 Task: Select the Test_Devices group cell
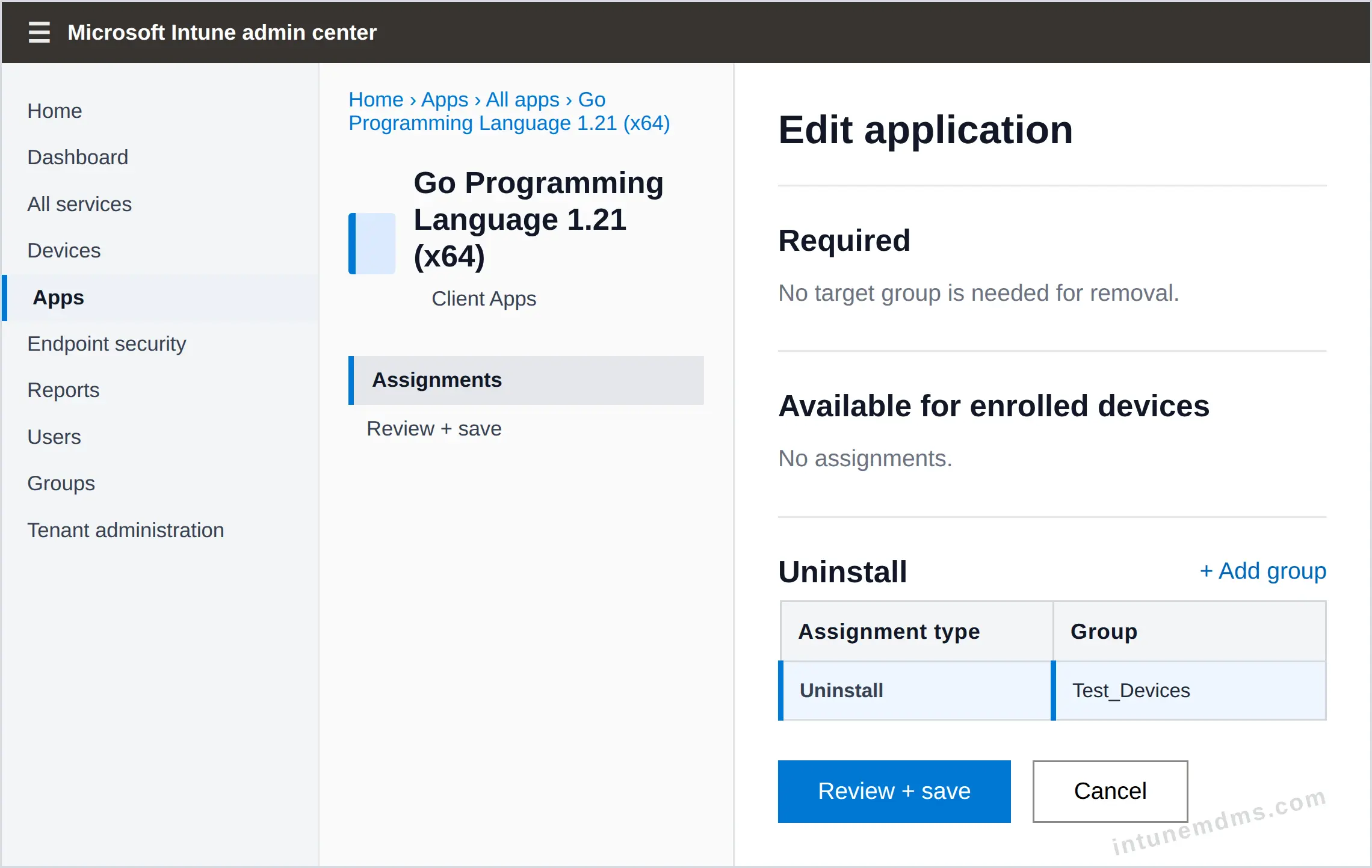pos(1189,691)
